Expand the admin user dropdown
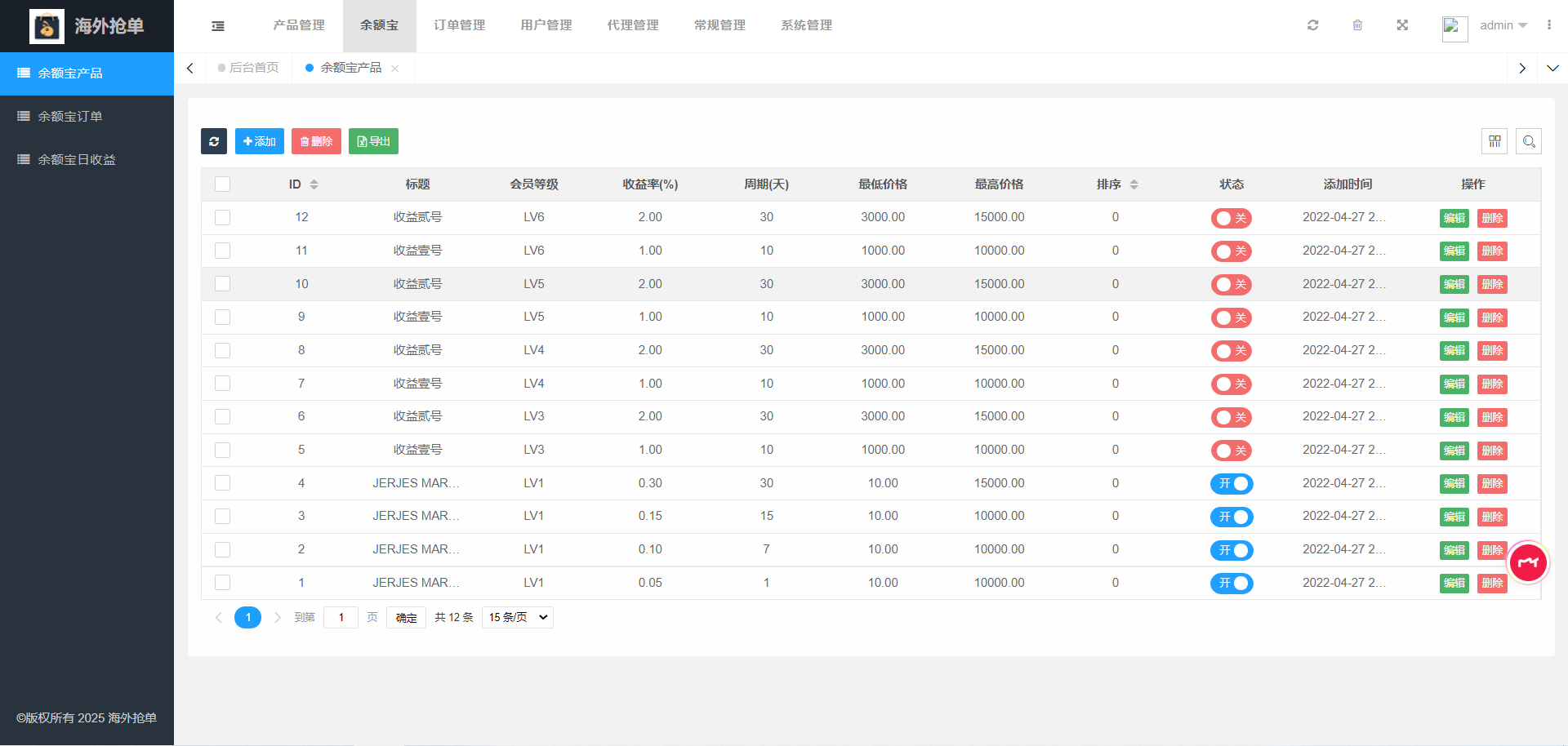Image resolution: width=1568 pixels, height=746 pixels. pyautogui.click(x=1503, y=25)
